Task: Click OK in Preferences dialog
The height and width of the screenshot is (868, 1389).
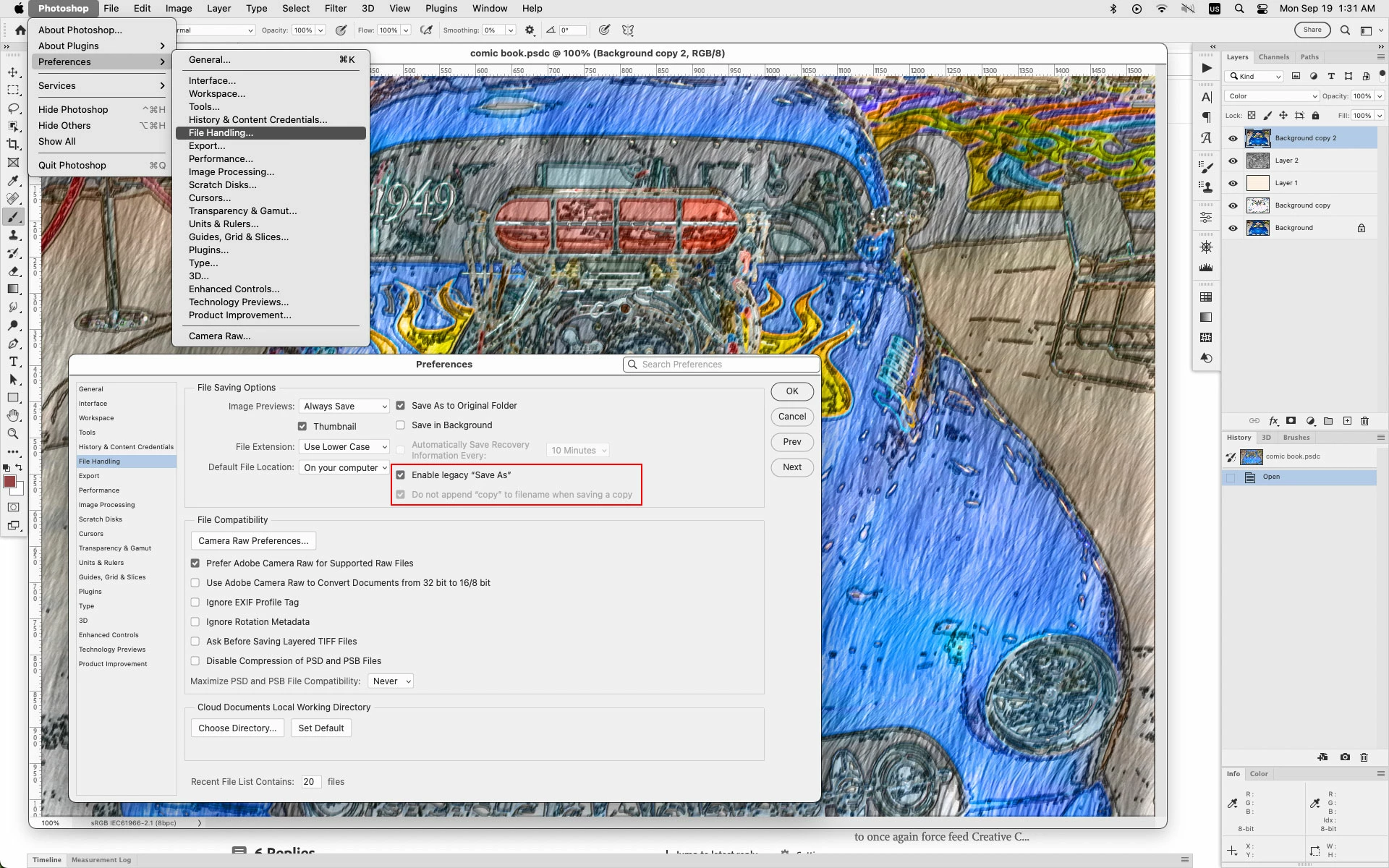Action: (792, 391)
